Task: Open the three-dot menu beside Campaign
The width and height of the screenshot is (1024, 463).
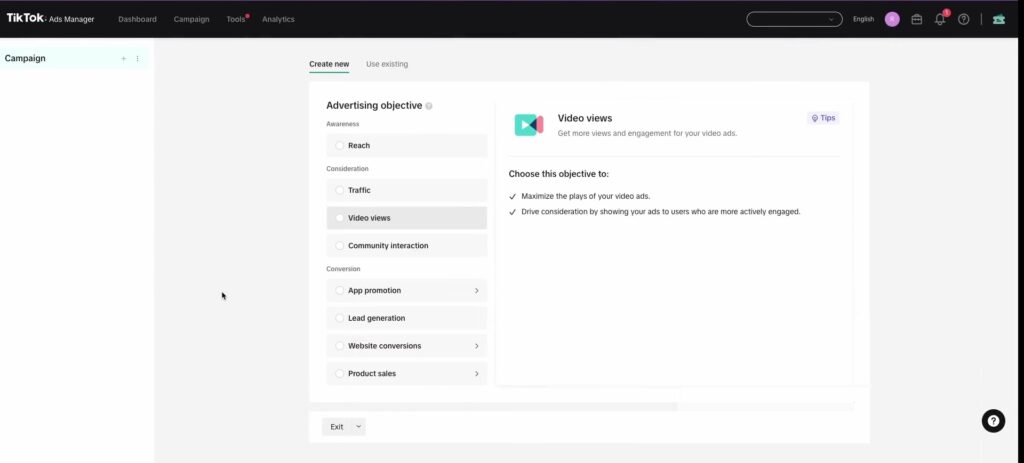Action: [x=137, y=59]
